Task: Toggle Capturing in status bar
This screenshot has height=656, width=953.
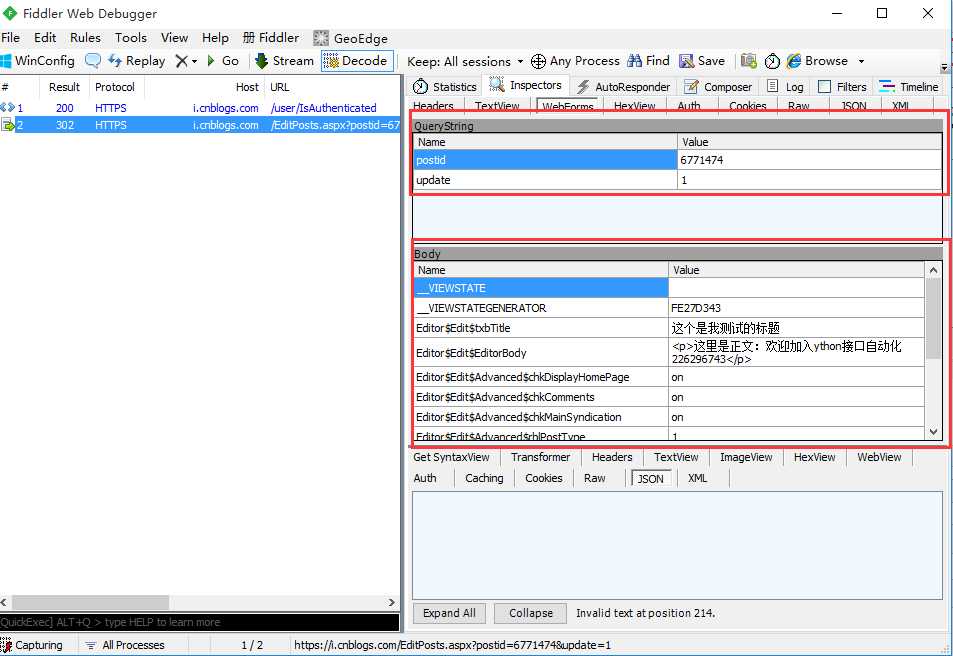Action: coord(33,645)
